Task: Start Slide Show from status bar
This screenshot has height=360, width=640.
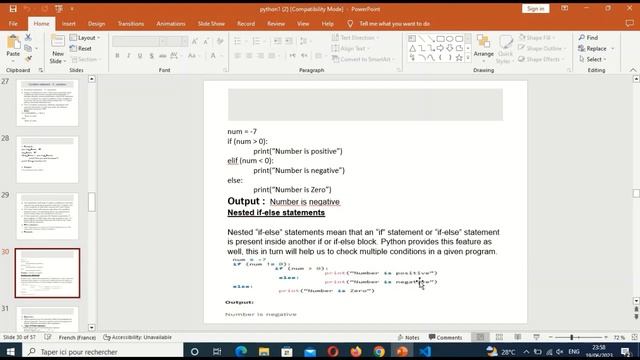Action: [x=536, y=337]
